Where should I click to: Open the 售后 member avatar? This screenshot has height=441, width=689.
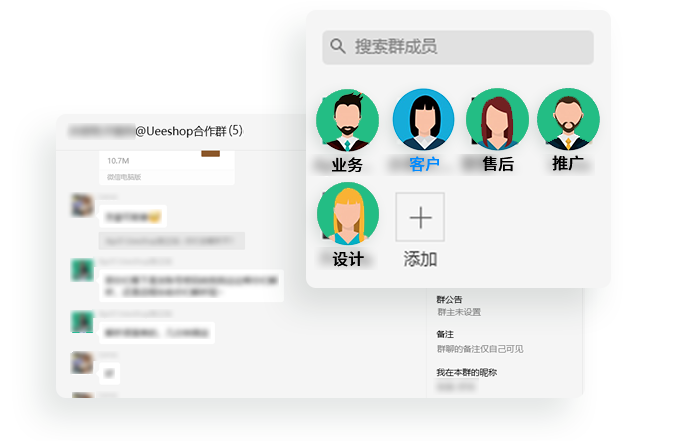[x=497, y=120]
